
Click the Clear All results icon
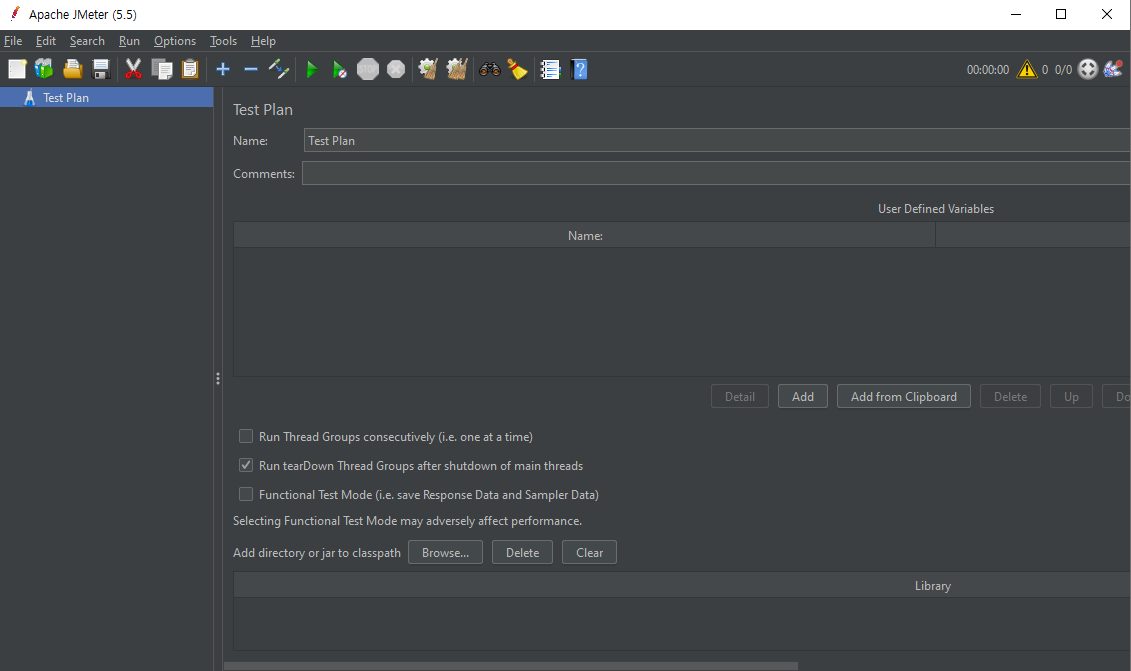[457, 69]
